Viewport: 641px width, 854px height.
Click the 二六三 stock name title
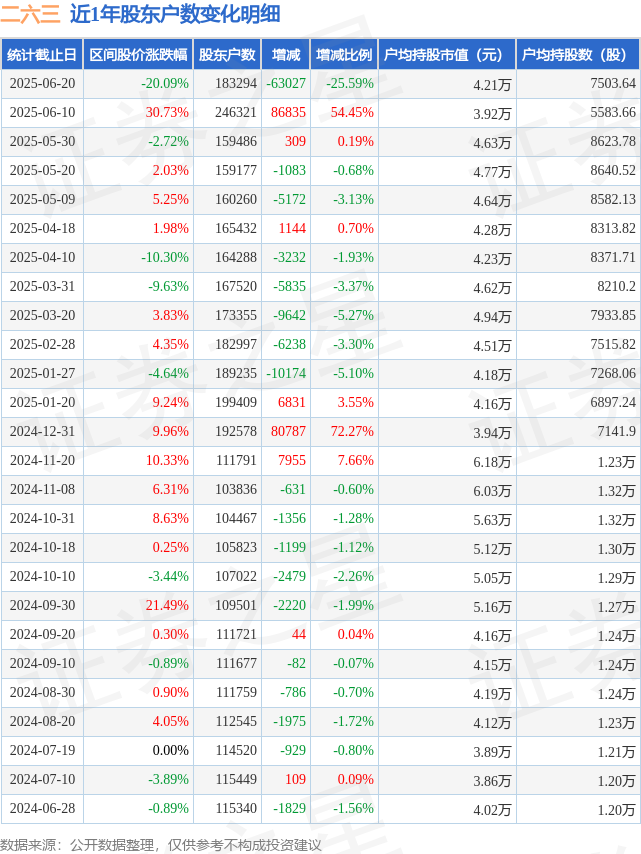(30, 14)
